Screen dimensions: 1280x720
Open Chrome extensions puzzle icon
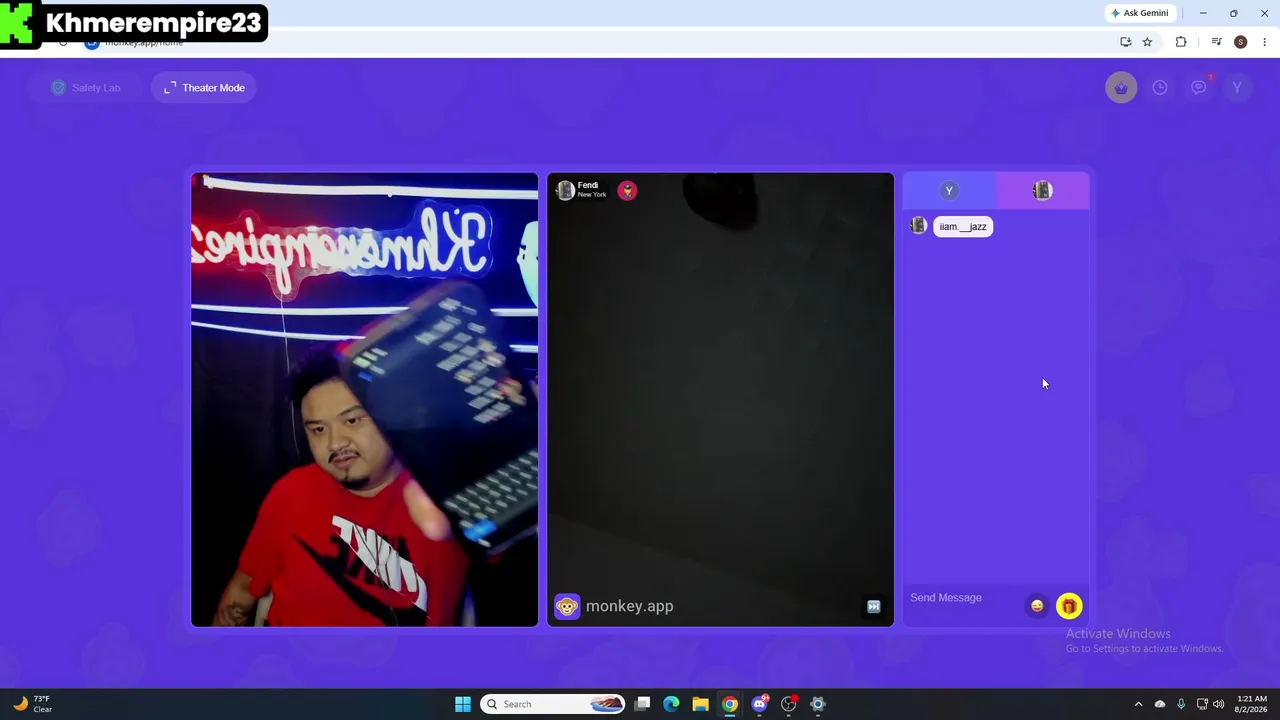(1181, 42)
